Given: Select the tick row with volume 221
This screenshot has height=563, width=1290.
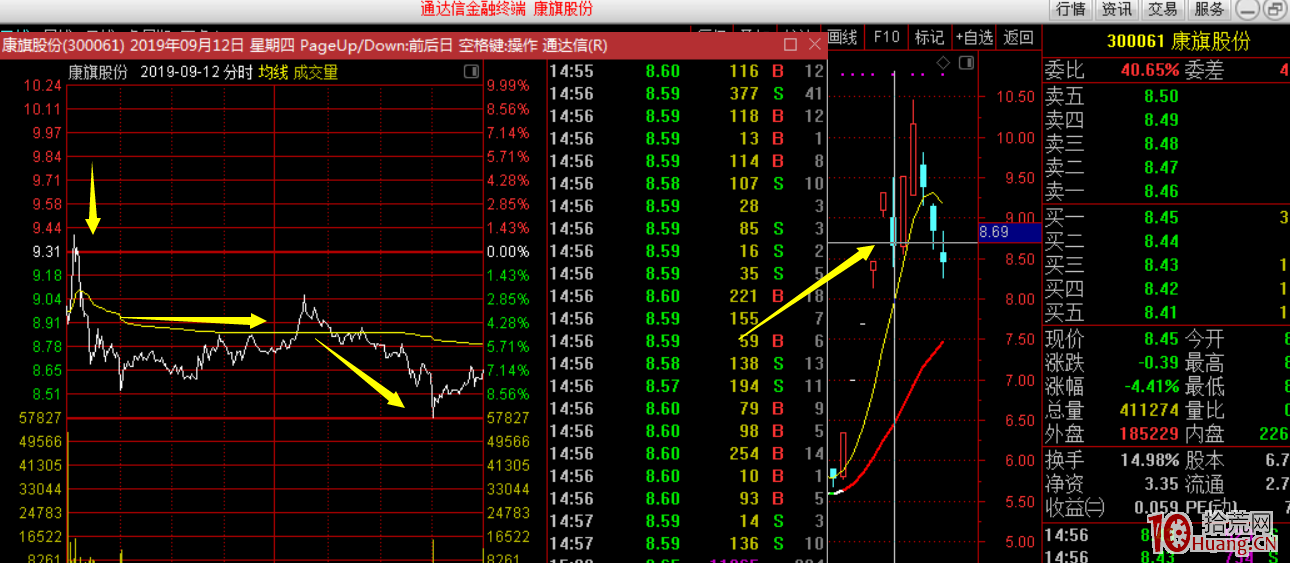Looking at the screenshot, I should [x=686, y=296].
